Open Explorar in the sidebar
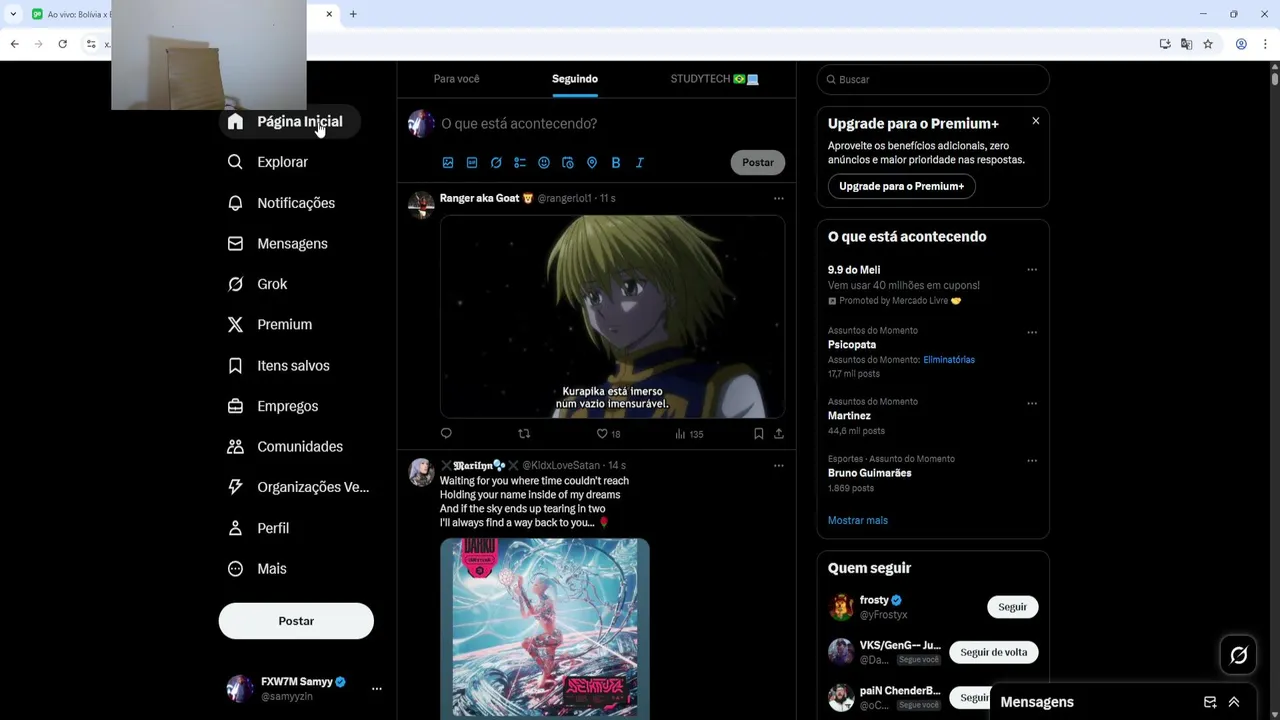Image resolution: width=1280 pixels, height=720 pixels. click(x=267, y=162)
